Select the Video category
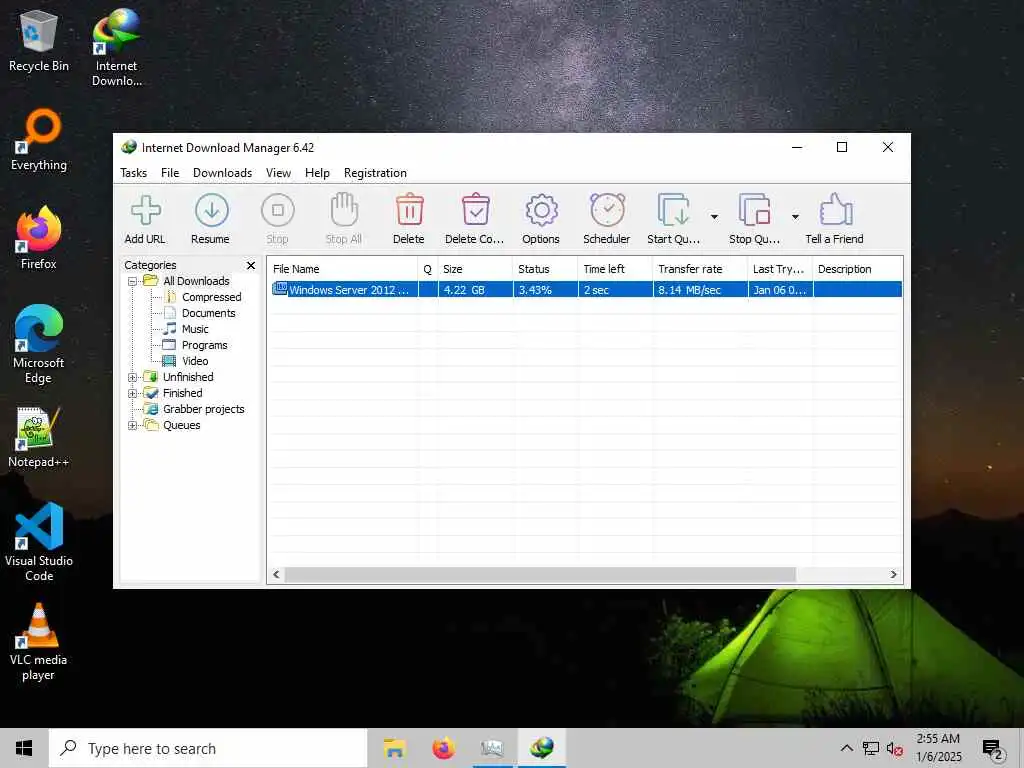The width and height of the screenshot is (1024, 768). point(195,361)
